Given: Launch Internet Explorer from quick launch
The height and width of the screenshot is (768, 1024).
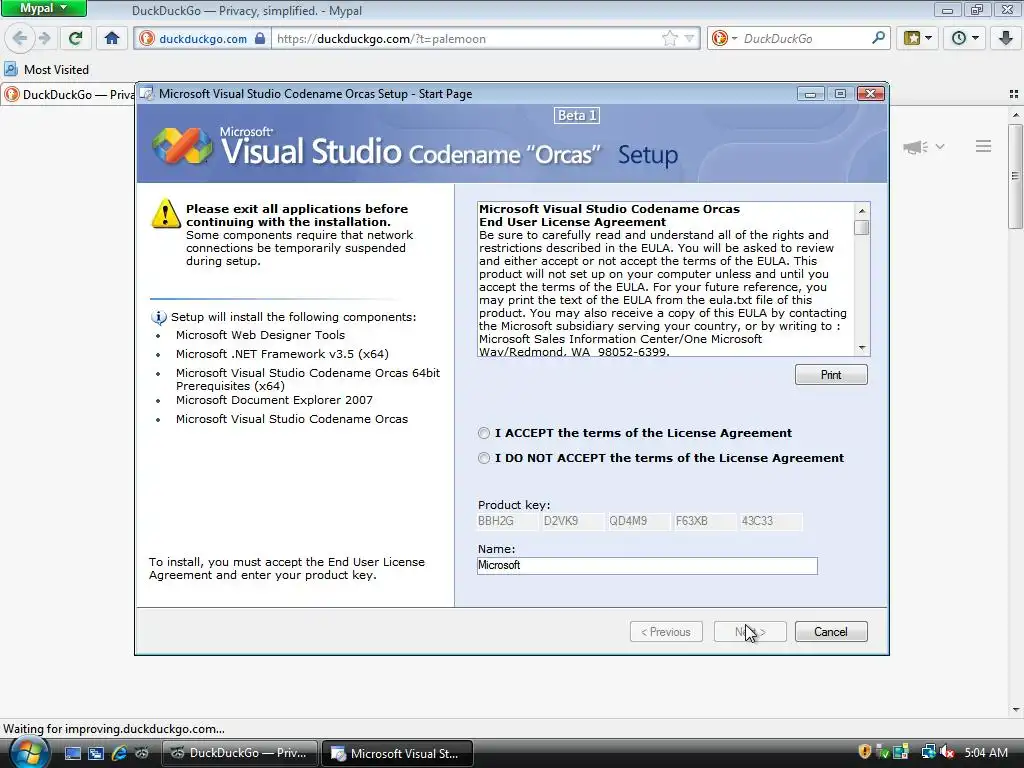Looking at the screenshot, I should pos(119,754).
